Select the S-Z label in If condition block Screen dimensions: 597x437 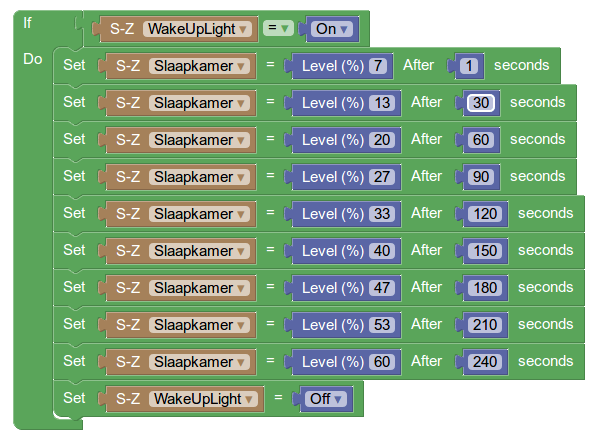pos(122,29)
